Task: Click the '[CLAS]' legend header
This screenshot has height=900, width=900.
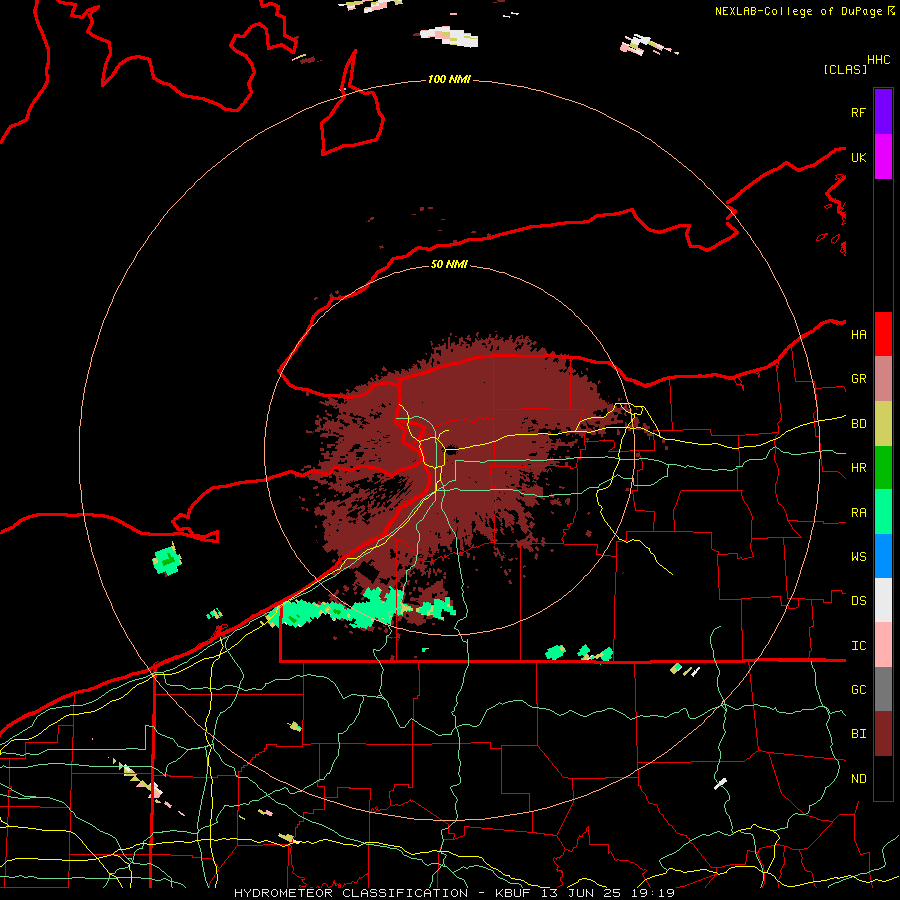Action: pyautogui.click(x=845, y=69)
